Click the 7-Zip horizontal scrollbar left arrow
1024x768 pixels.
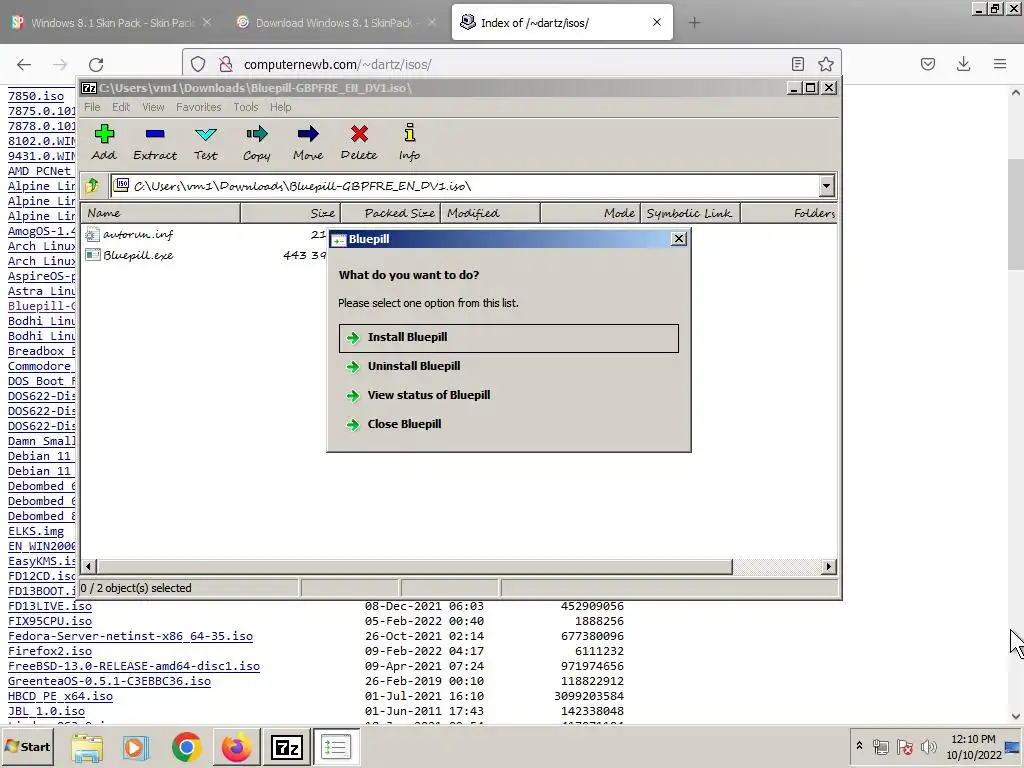(x=89, y=567)
